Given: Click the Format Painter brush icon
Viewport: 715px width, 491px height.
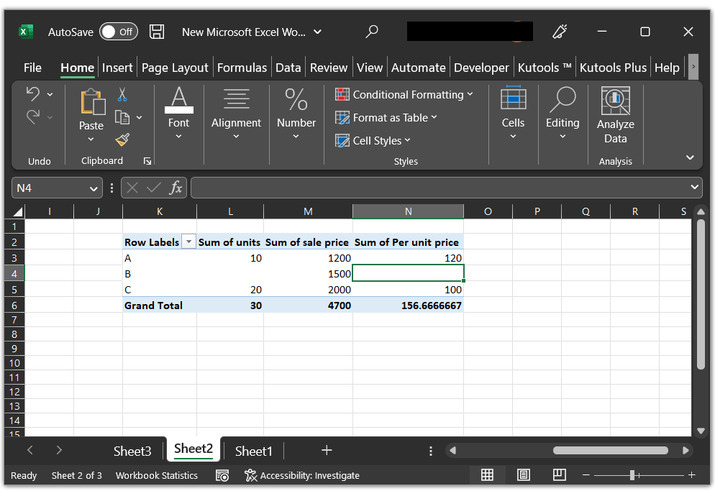Looking at the screenshot, I should pyautogui.click(x=122, y=140).
